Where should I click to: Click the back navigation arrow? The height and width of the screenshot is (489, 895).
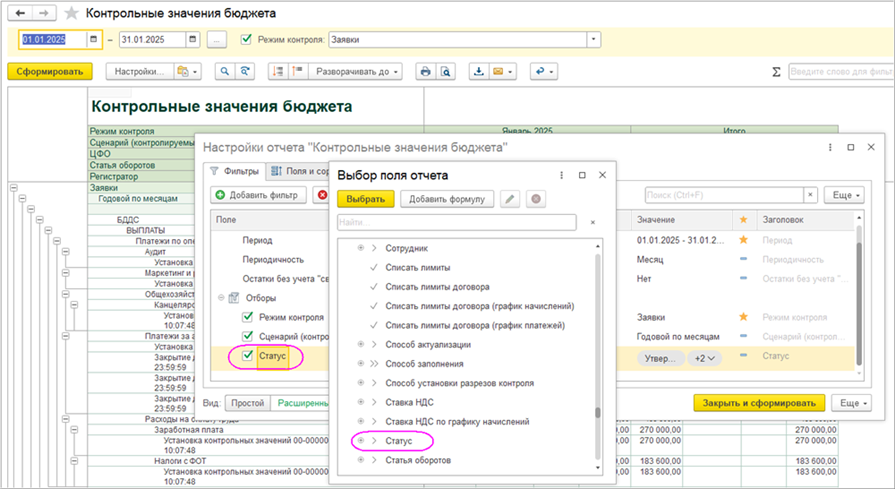point(22,14)
